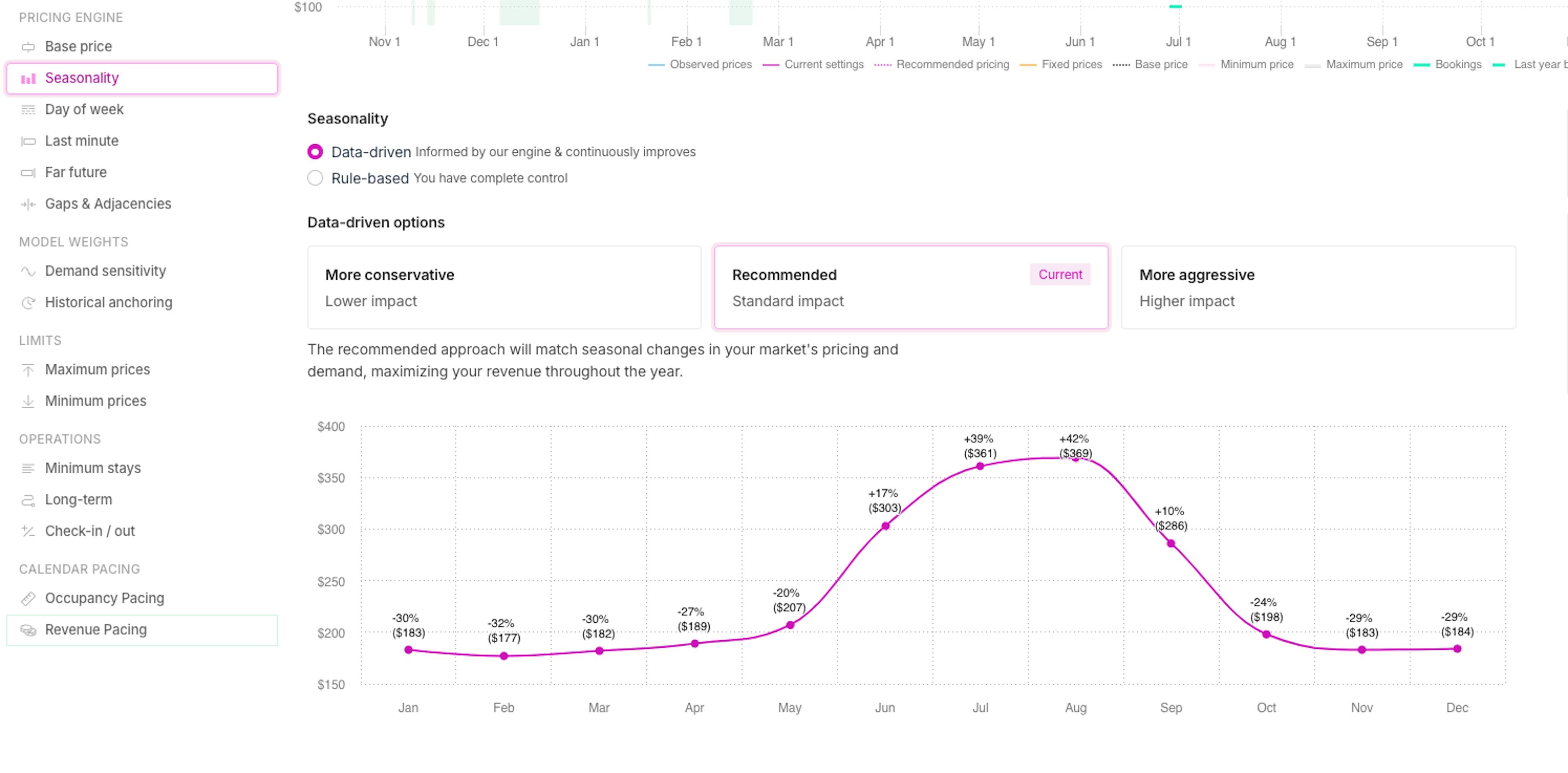The width and height of the screenshot is (1568, 773).
Task: Open Base price settings
Action: (x=142, y=47)
